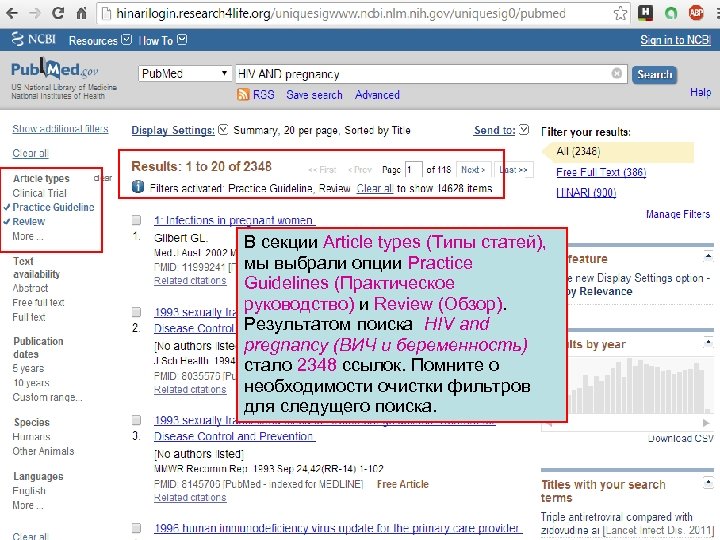Select the All (2348) results filter
The width and height of the screenshot is (720, 540).
click(x=578, y=151)
